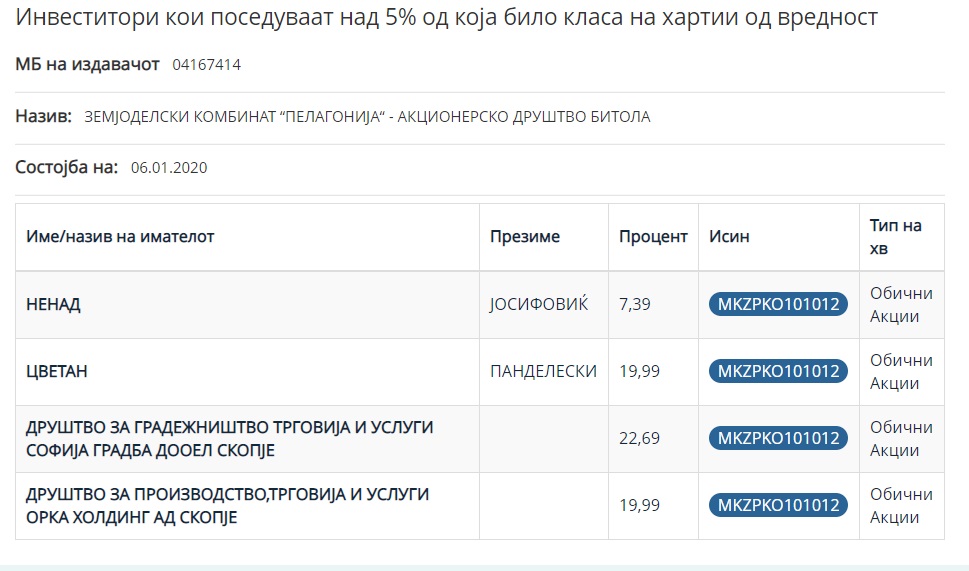Click the 'Процент' column header
Viewport: 969px width, 571px height.
click(x=653, y=237)
